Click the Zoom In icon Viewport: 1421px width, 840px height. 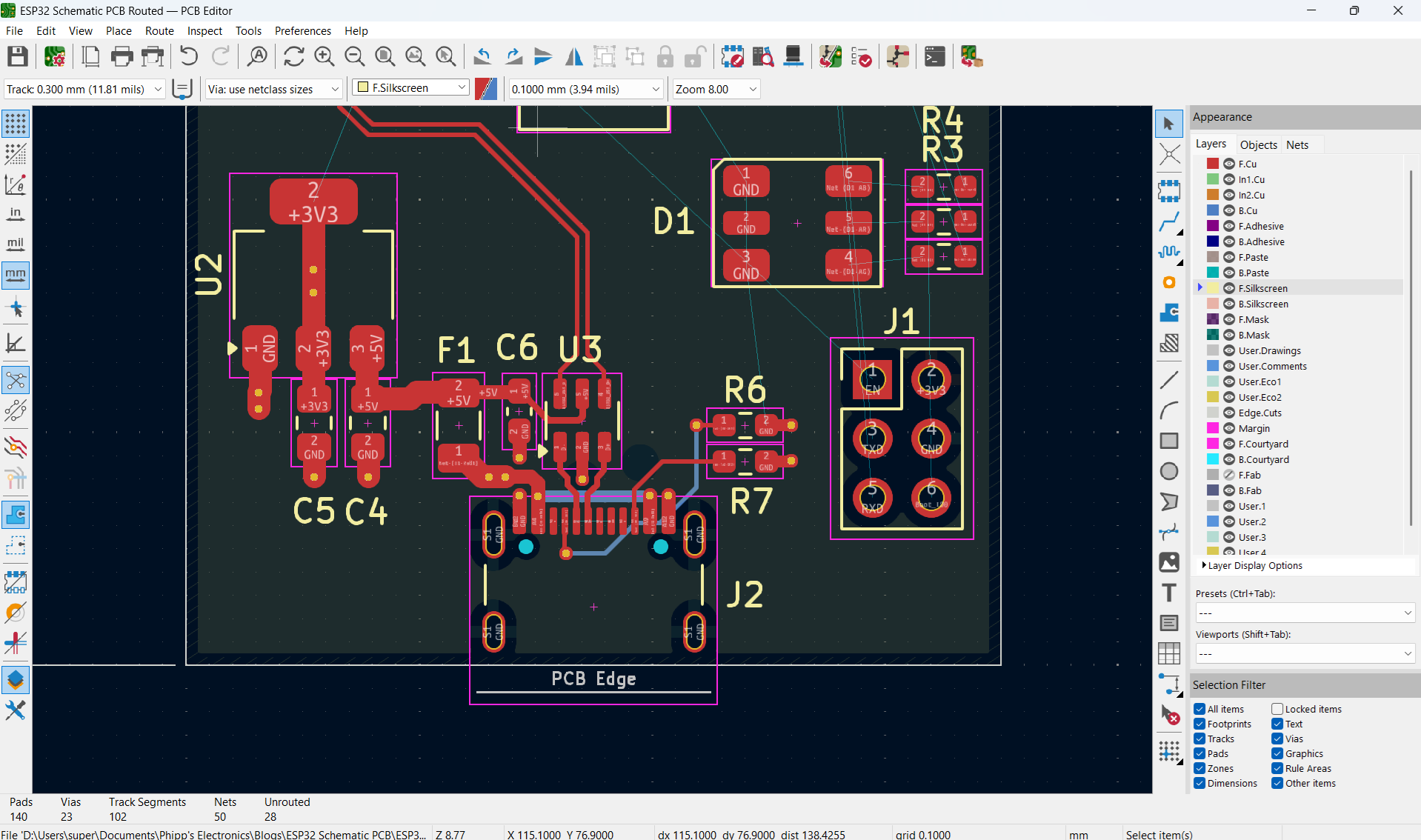click(324, 57)
